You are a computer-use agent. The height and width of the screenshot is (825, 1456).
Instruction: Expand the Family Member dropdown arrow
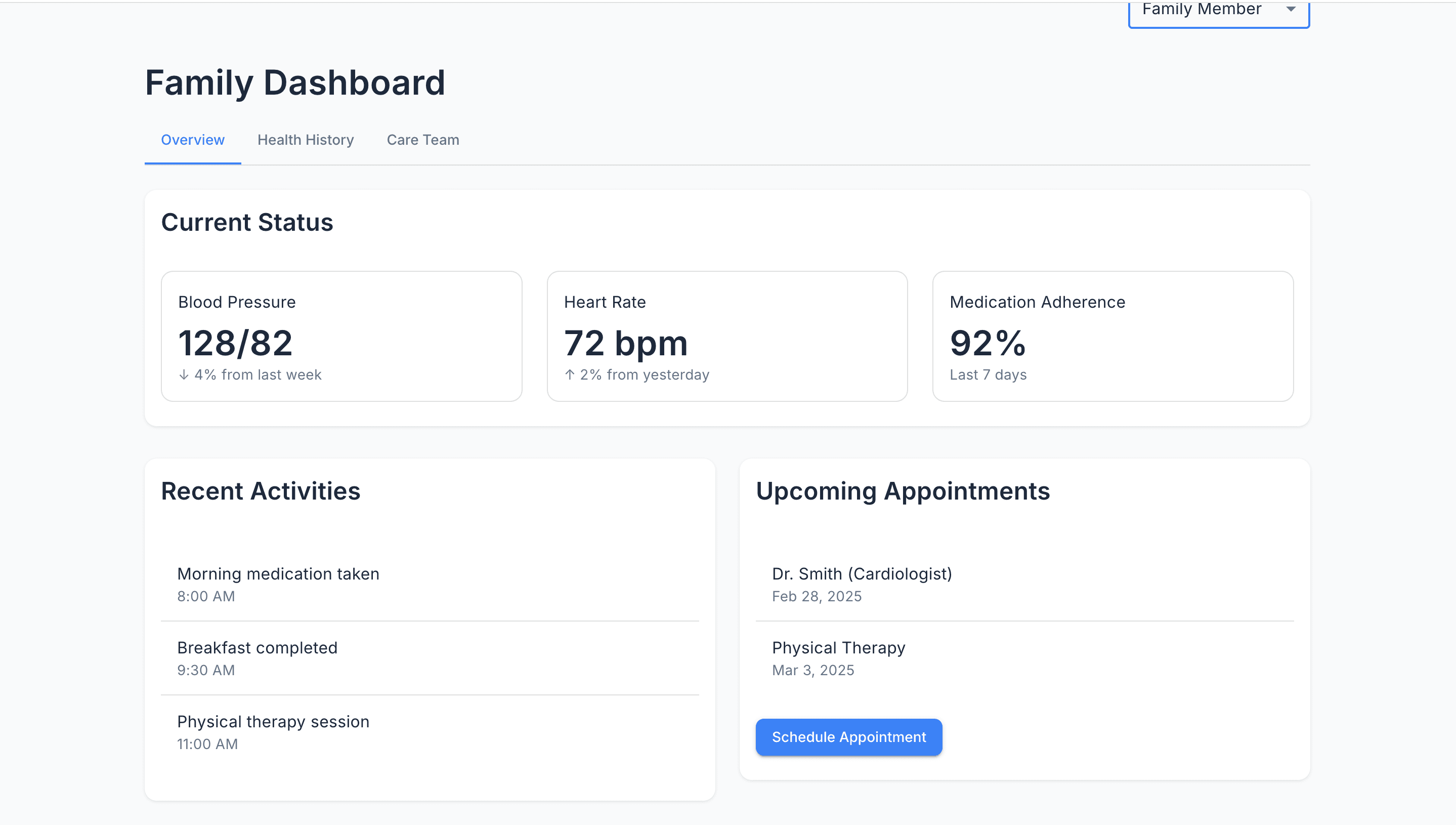[1291, 9]
